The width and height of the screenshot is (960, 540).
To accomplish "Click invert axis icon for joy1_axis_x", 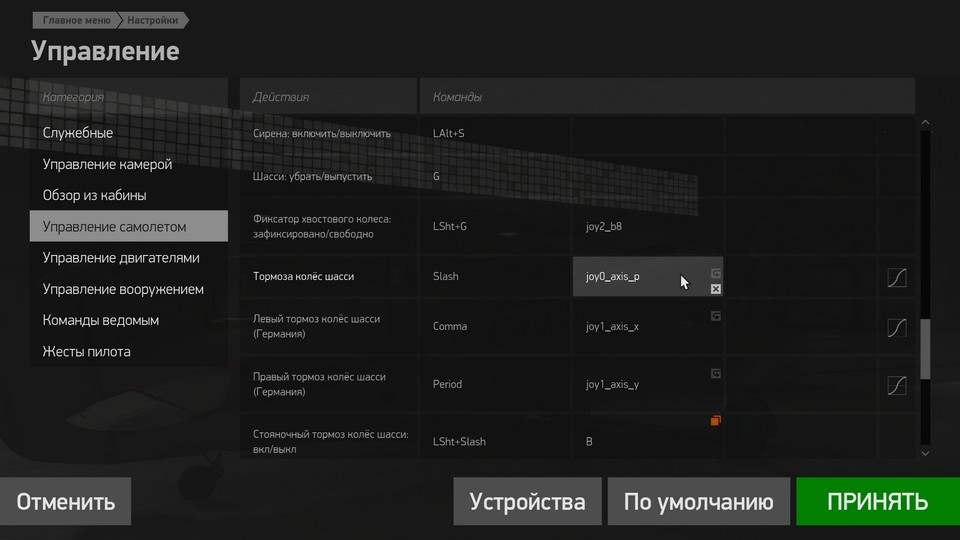I will click(x=716, y=316).
